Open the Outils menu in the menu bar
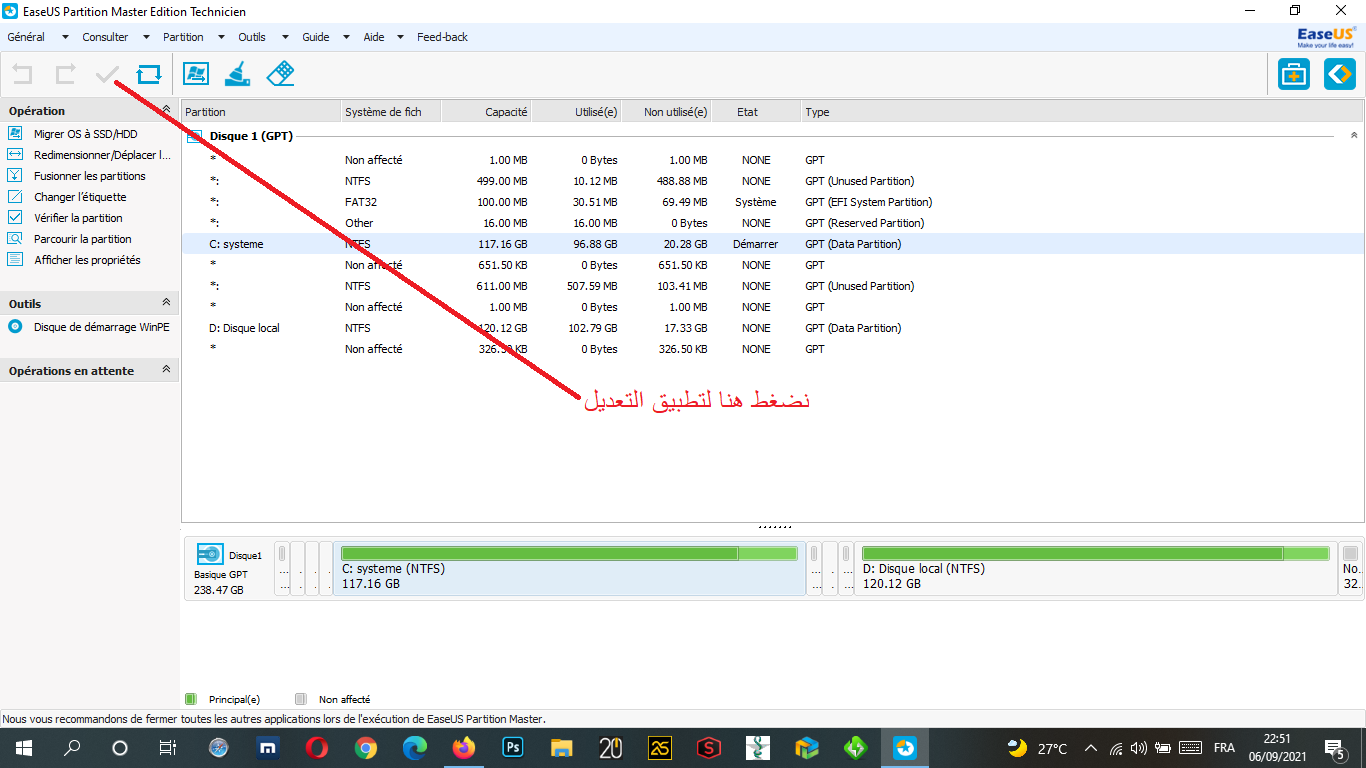 (x=252, y=37)
